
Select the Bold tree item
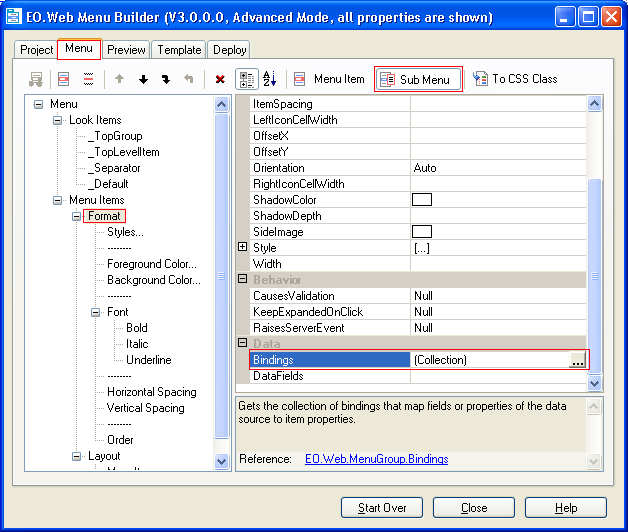[137, 328]
